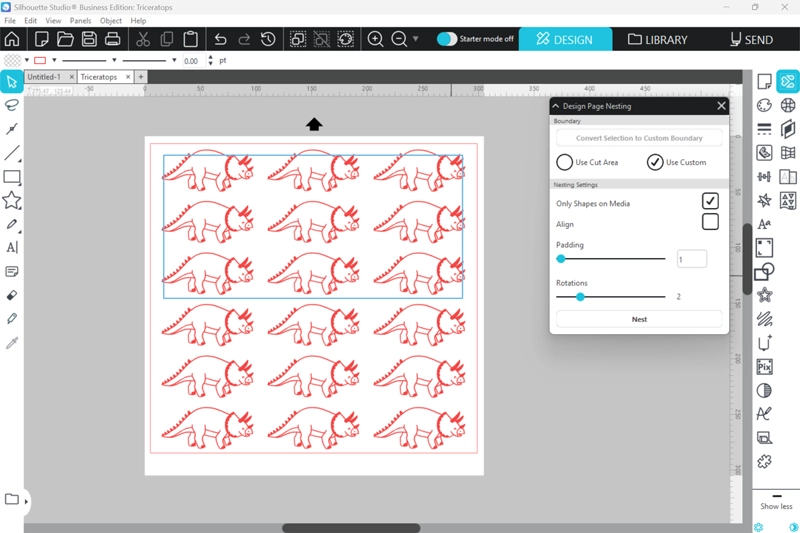Expand the zoom options dropdown arrow
This screenshot has height=533, width=800.
coord(416,40)
